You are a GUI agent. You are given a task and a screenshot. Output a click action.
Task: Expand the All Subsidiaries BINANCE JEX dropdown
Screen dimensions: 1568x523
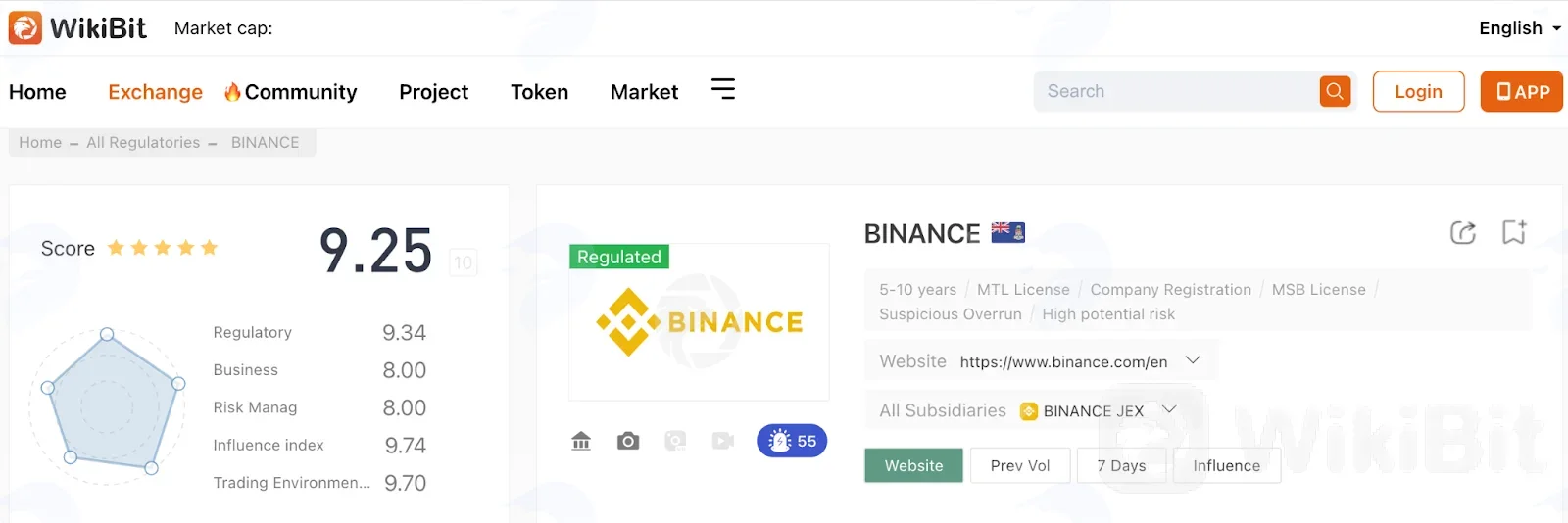[1169, 409]
